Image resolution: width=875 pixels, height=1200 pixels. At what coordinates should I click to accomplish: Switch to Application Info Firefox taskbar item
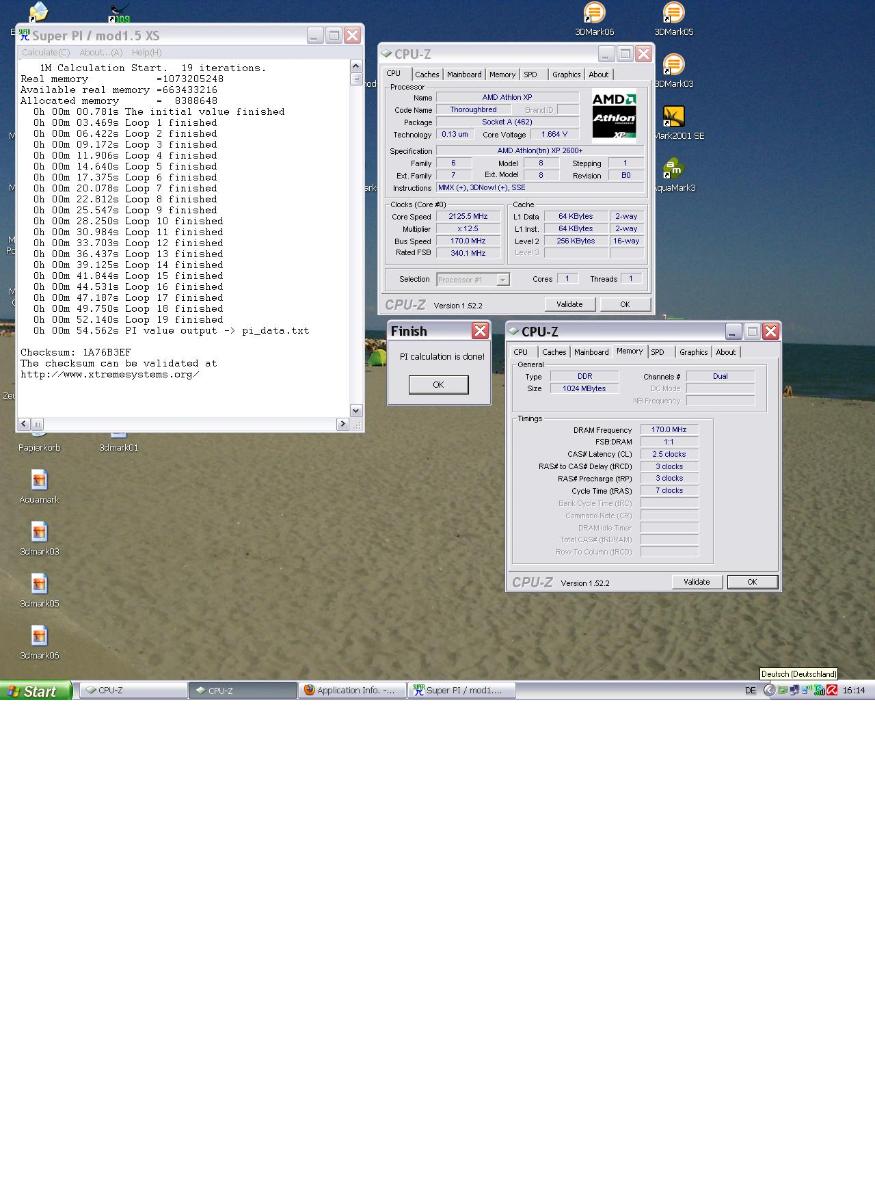coord(352,690)
